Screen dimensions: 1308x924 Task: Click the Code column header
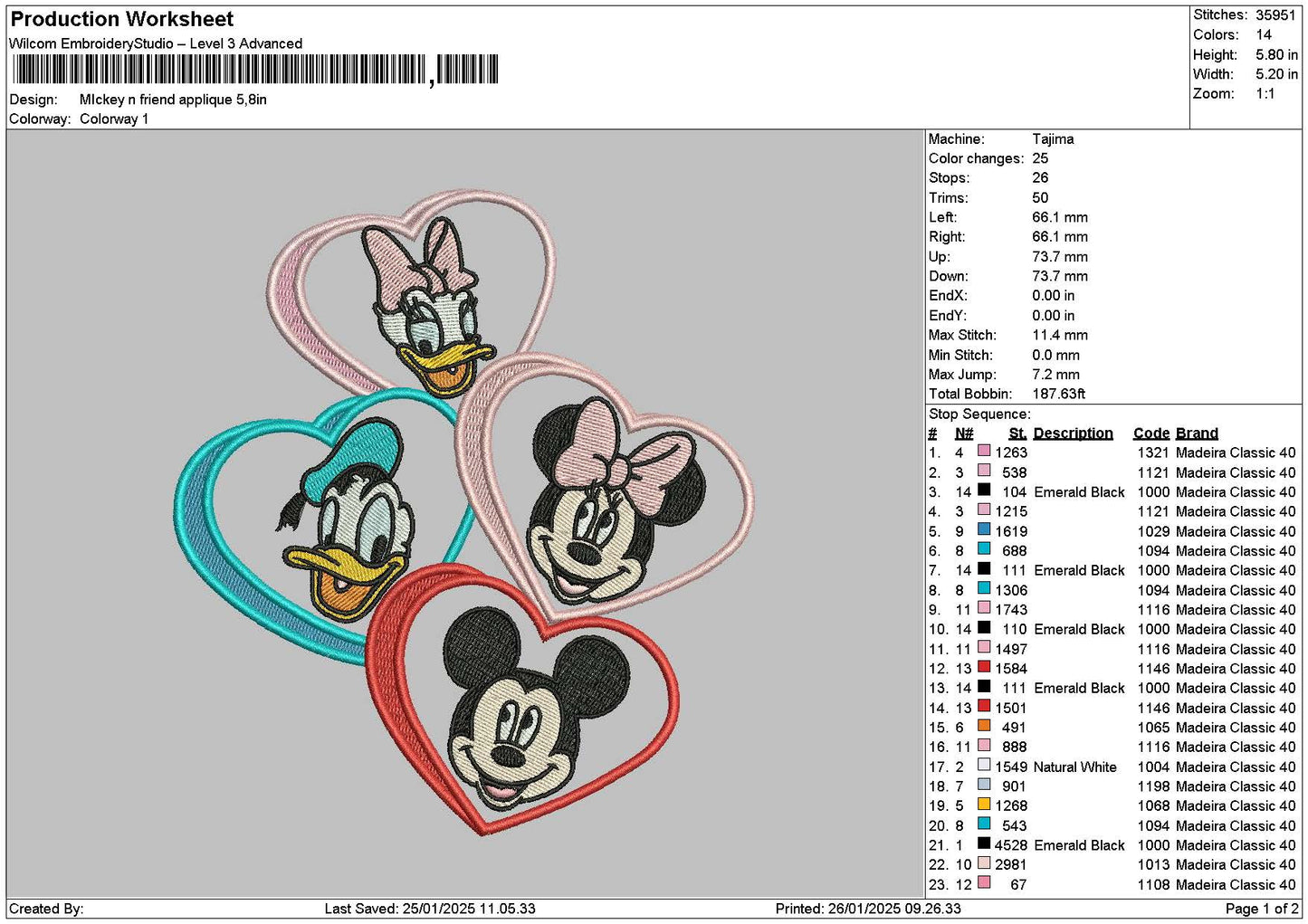pos(1150,433)
